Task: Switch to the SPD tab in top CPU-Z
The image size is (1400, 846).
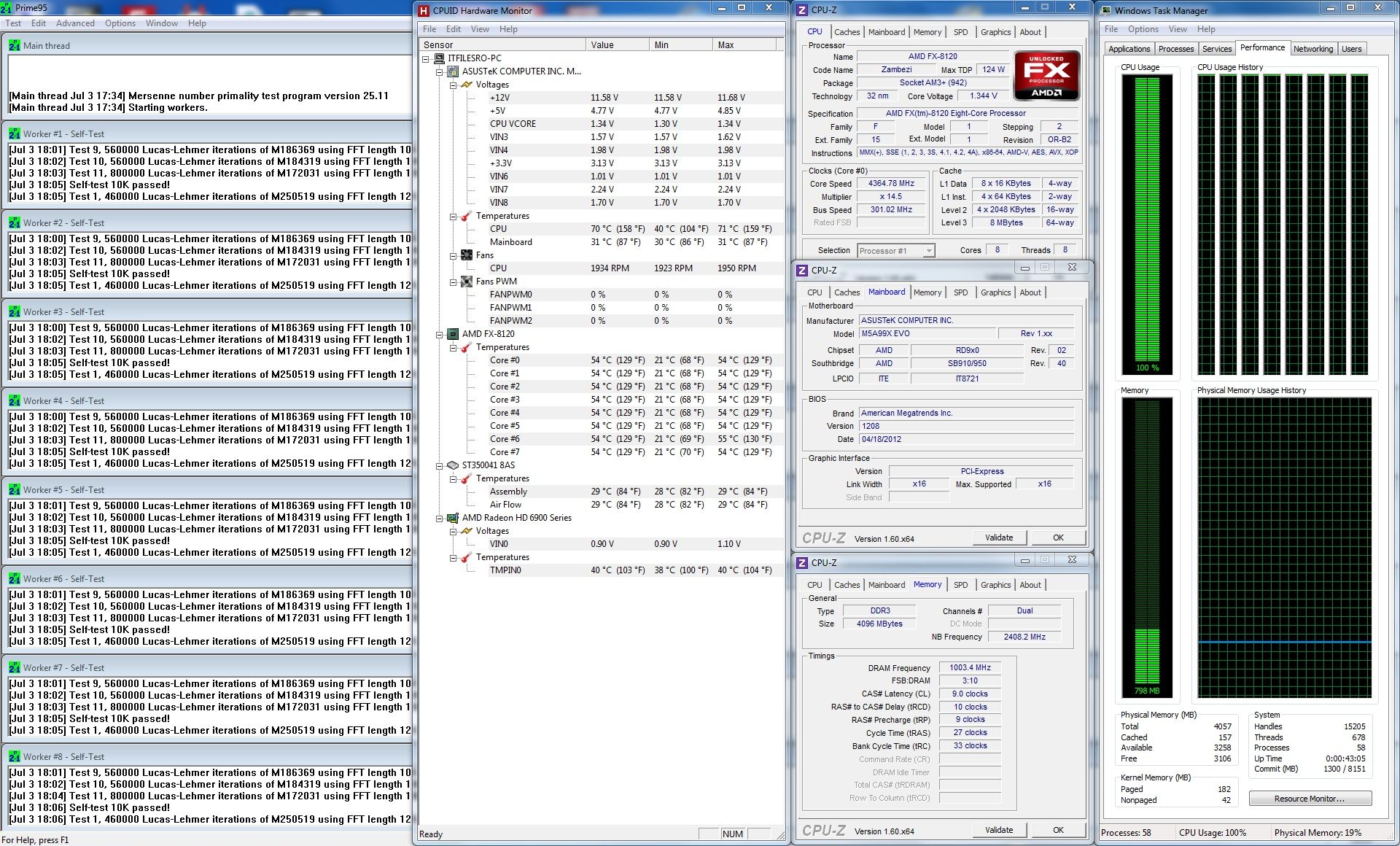Action: point(960,32)
